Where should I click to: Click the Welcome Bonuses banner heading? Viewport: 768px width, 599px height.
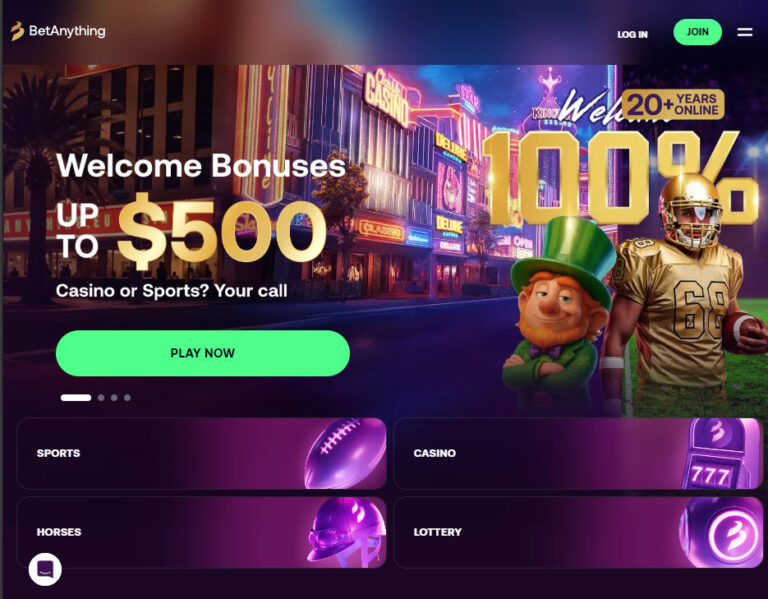(201, 166)
